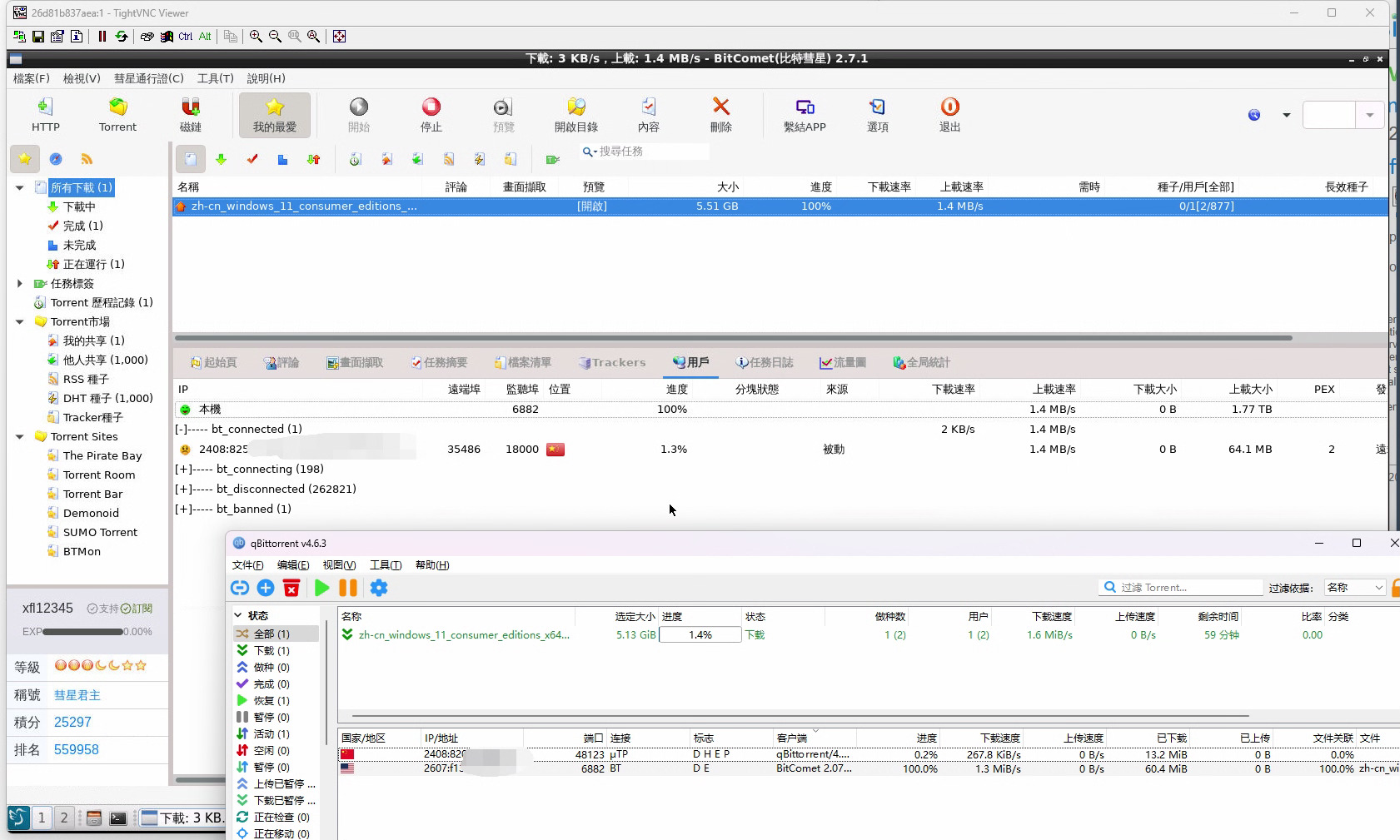1400x840 pixels.
Task: Click the 25297 points link
Action: tap(72, 723)
